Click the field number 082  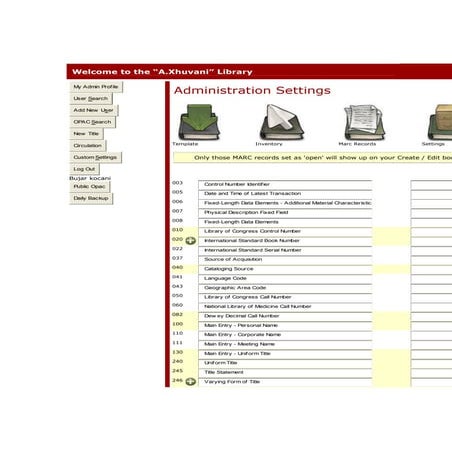coord(177,314)
